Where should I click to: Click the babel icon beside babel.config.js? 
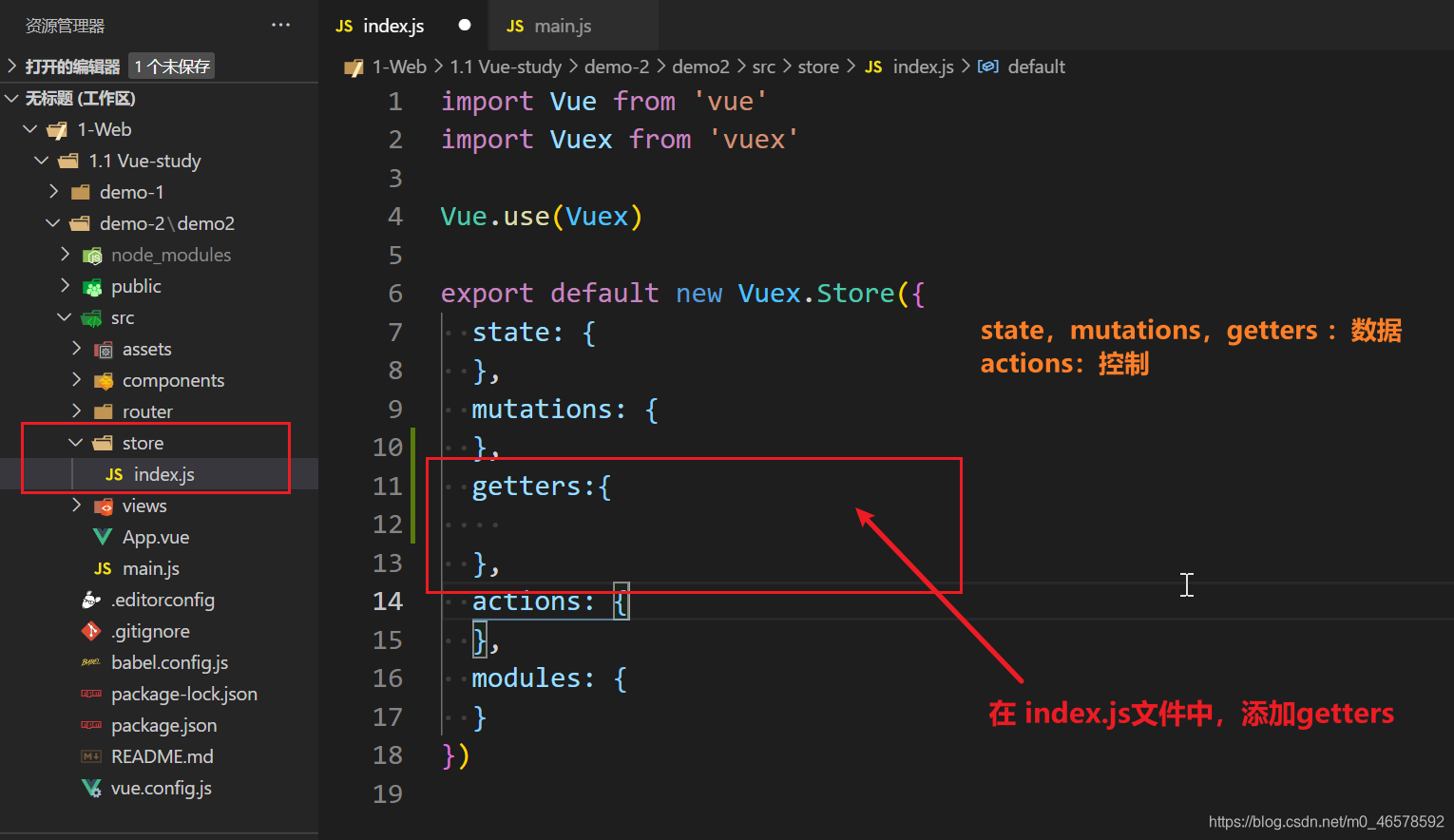click(x=91, y=662)
